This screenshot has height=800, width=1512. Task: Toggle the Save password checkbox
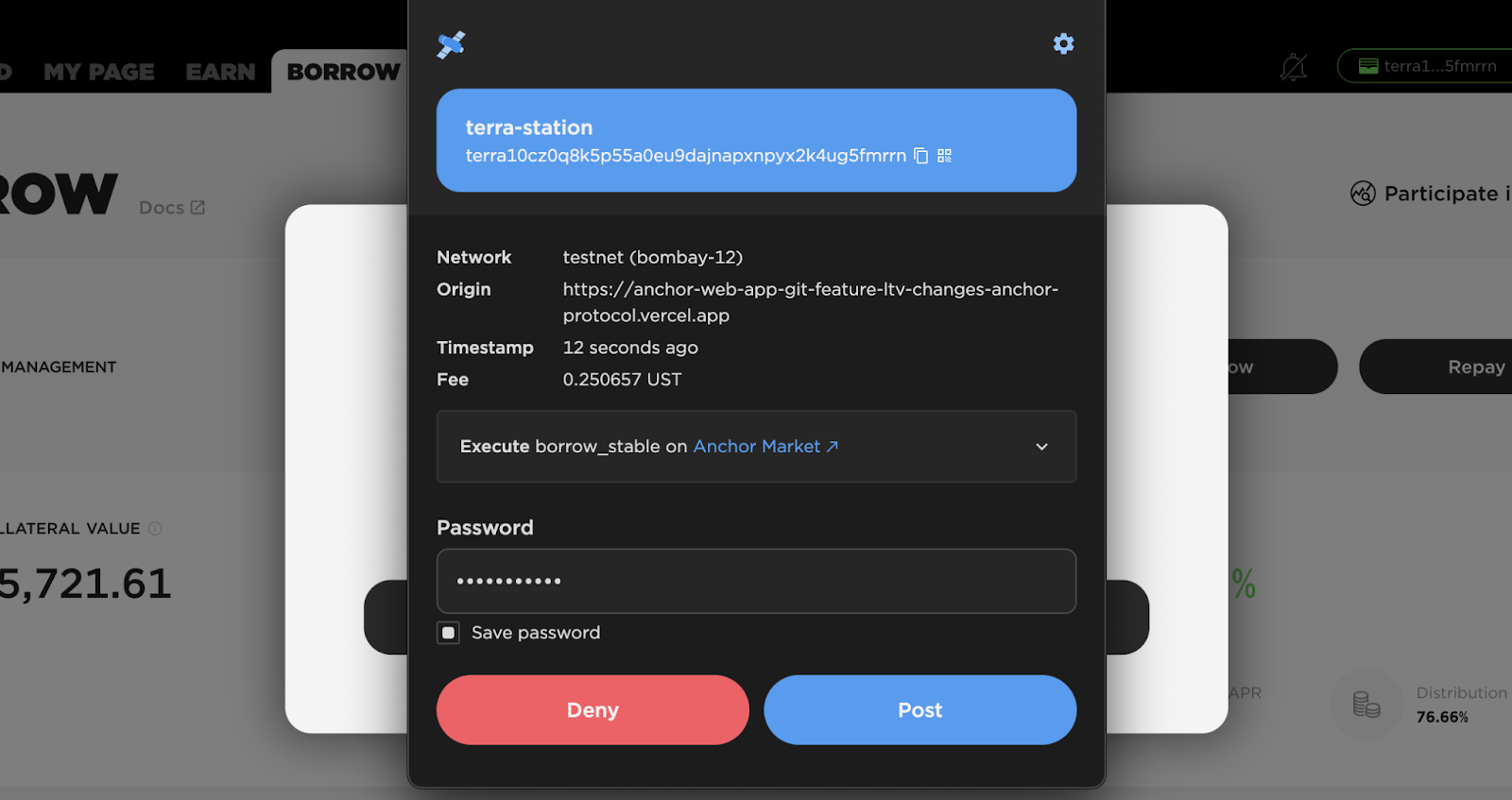click(448, 633)
